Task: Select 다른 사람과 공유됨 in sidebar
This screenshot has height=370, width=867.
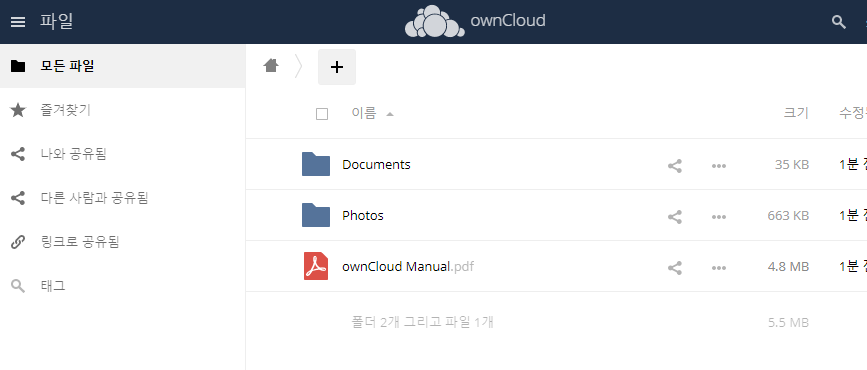Action: click(x=123, y=197)
